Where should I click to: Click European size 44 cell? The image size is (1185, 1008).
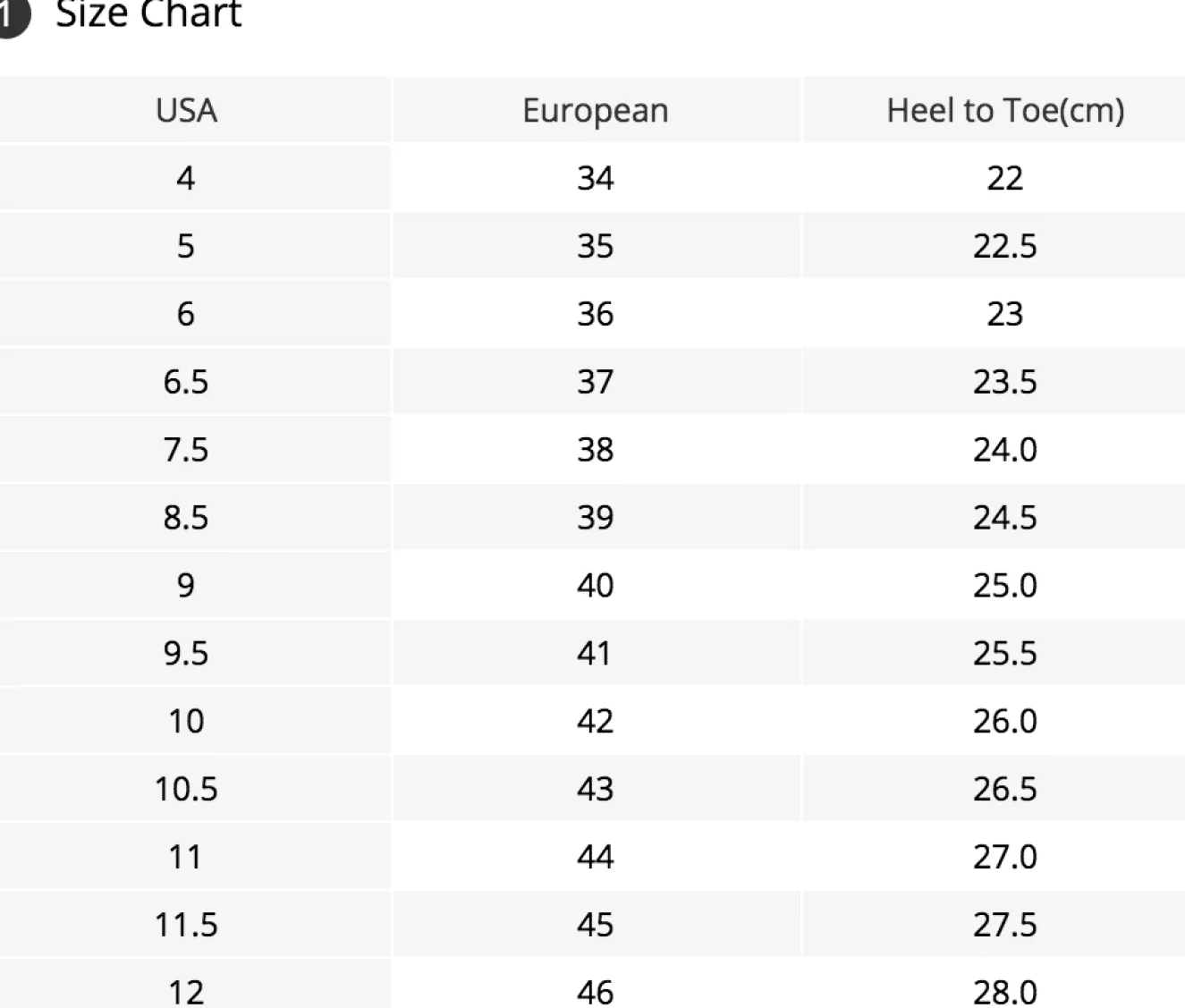point(595,857)
